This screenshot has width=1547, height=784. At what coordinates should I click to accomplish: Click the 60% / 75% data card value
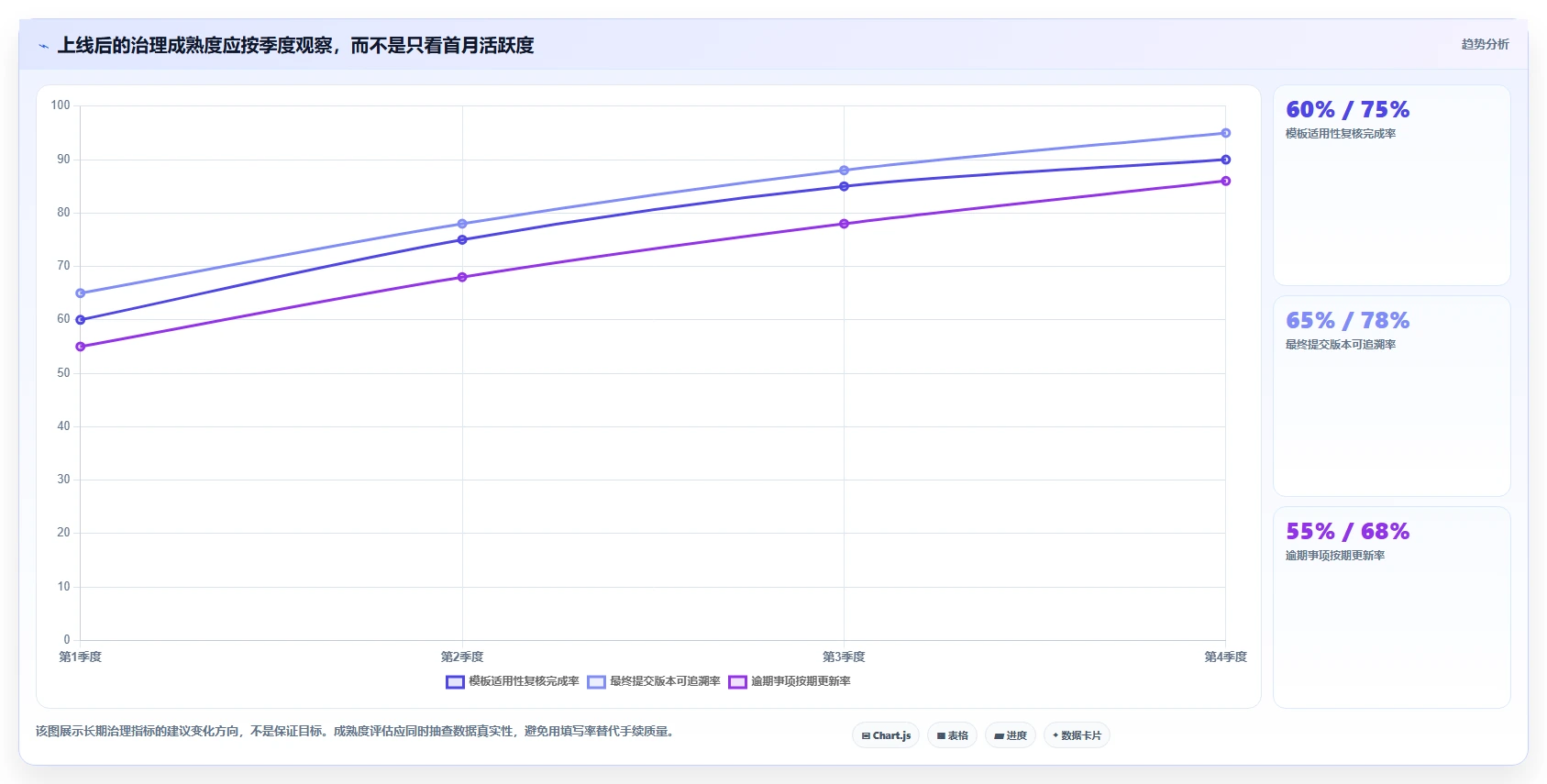(1348, 110)
